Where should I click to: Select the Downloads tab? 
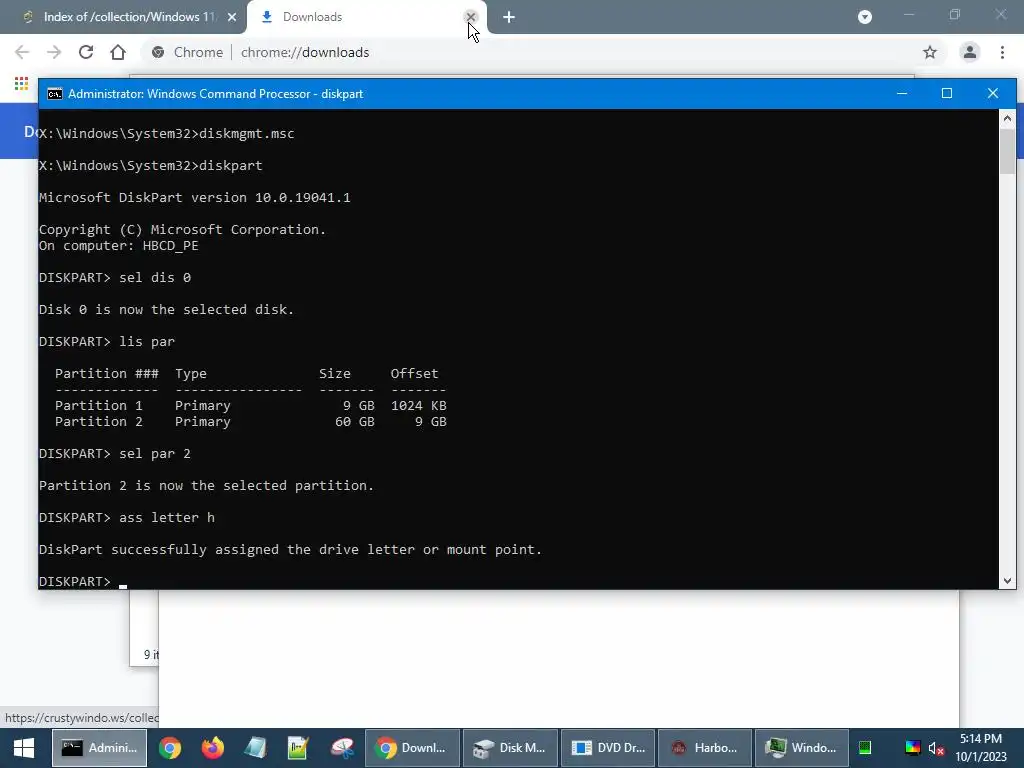[366, 17]
